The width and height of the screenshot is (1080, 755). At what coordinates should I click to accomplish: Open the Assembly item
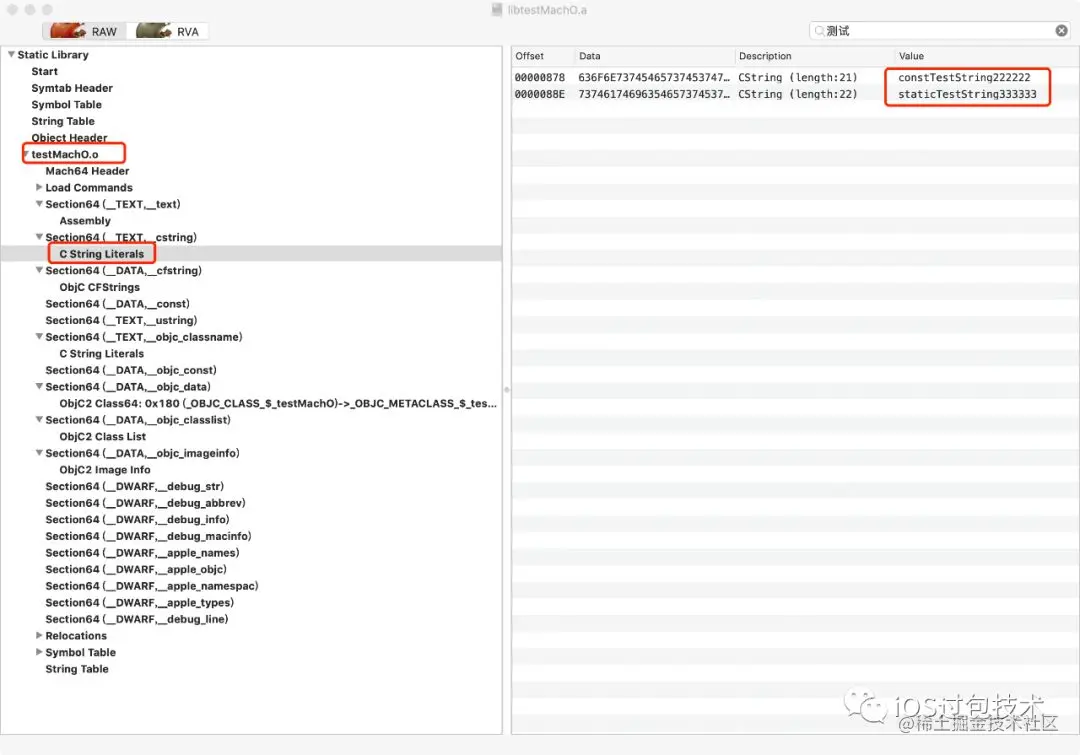(x=85, y=221)
